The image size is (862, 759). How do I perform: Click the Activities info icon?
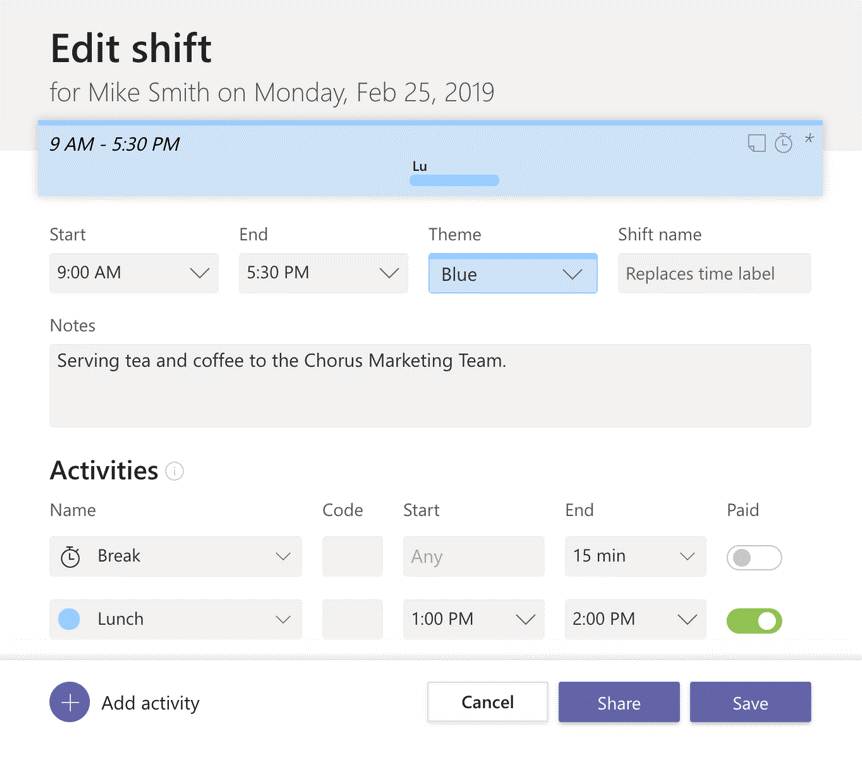(x=175, y=471)
